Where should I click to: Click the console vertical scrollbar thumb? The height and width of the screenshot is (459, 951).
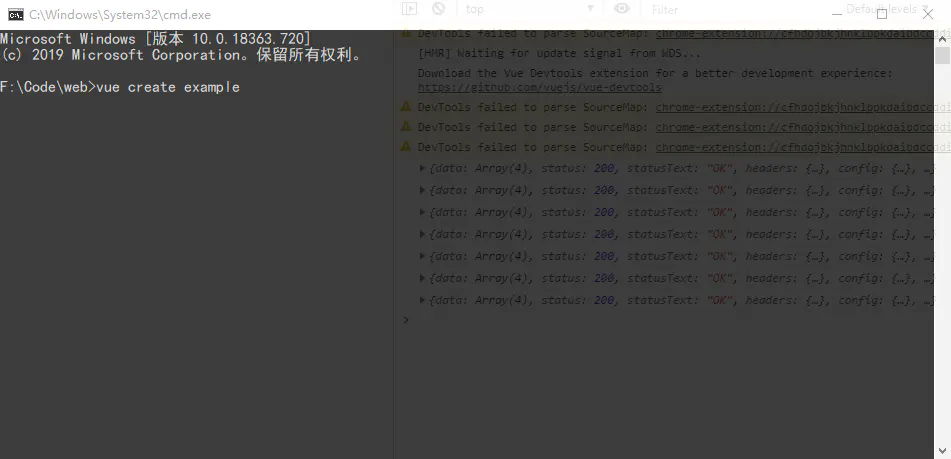[x=942, y=56]
